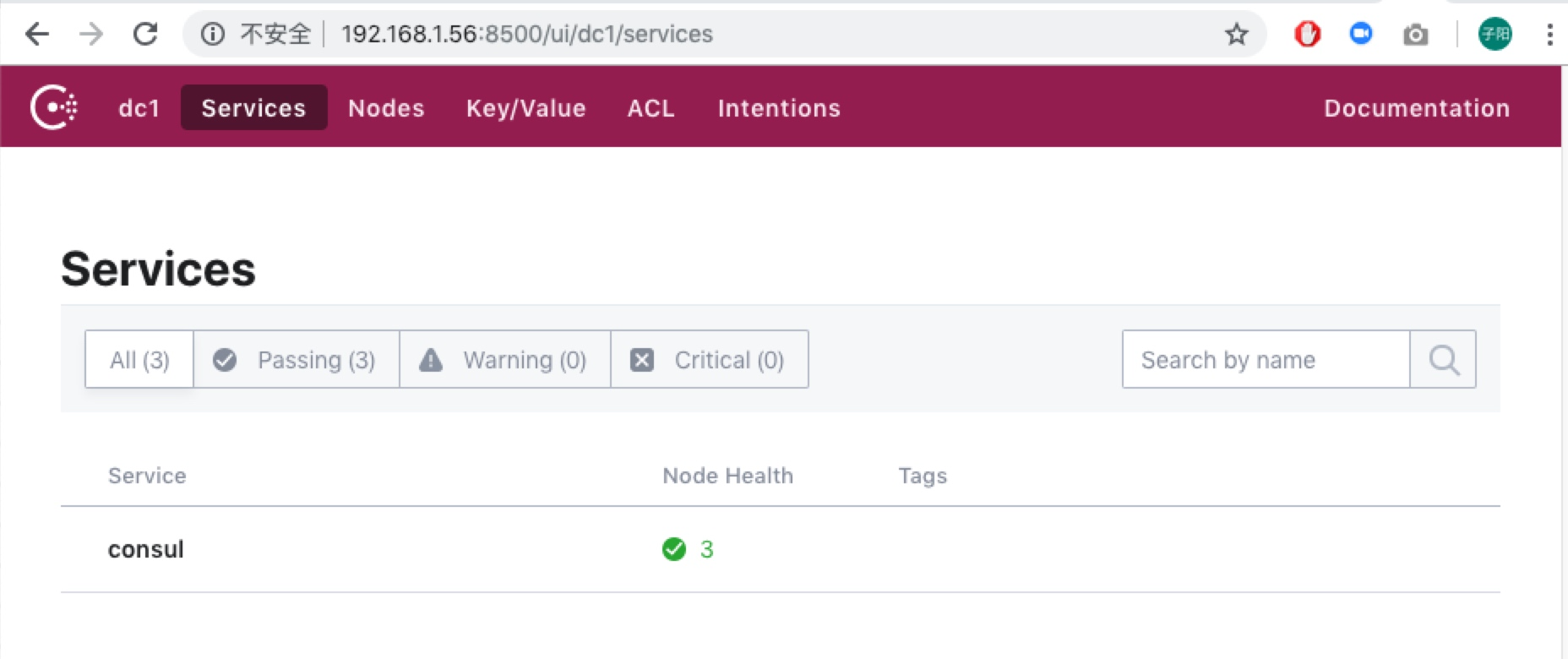This screenshot has height=659, width=1568.
Task: Switch to the Nodes tab
Action: [x=386, y=108]
